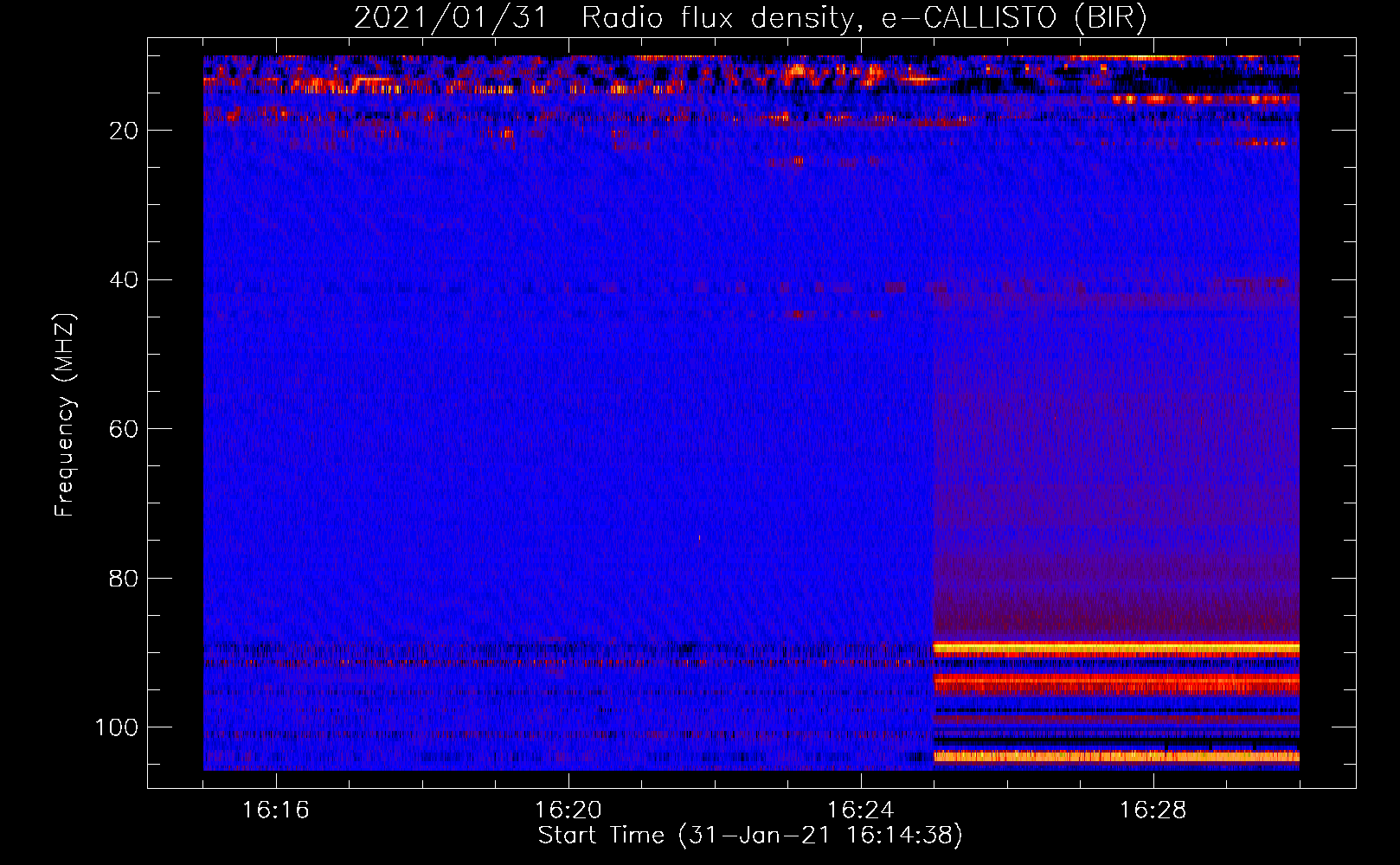
Task: Click the 40 MHz frequency tick label
Action: (x=125, y=280)
